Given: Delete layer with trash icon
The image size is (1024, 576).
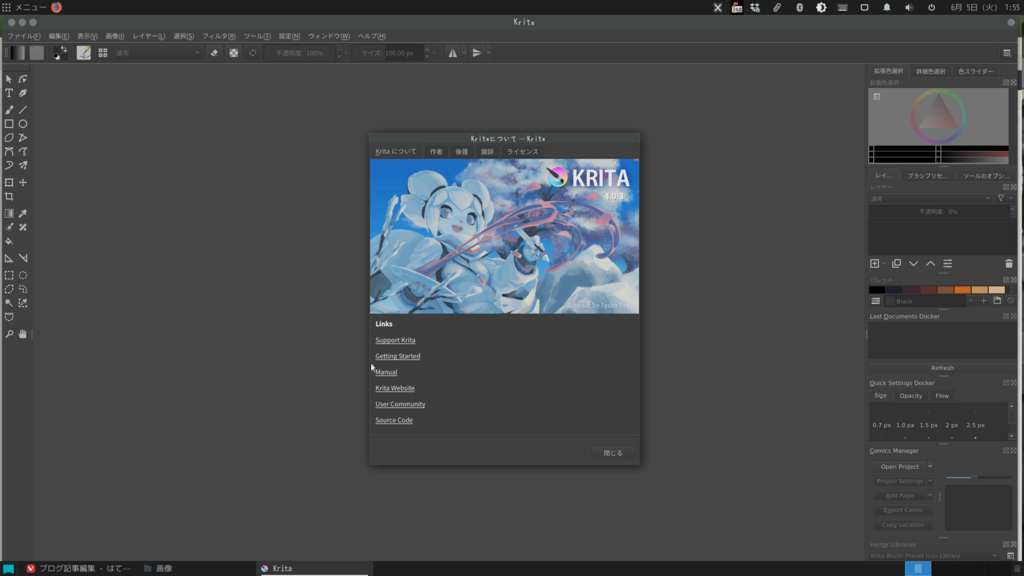Looking at the screenshot, I should tap(1008, 264).
